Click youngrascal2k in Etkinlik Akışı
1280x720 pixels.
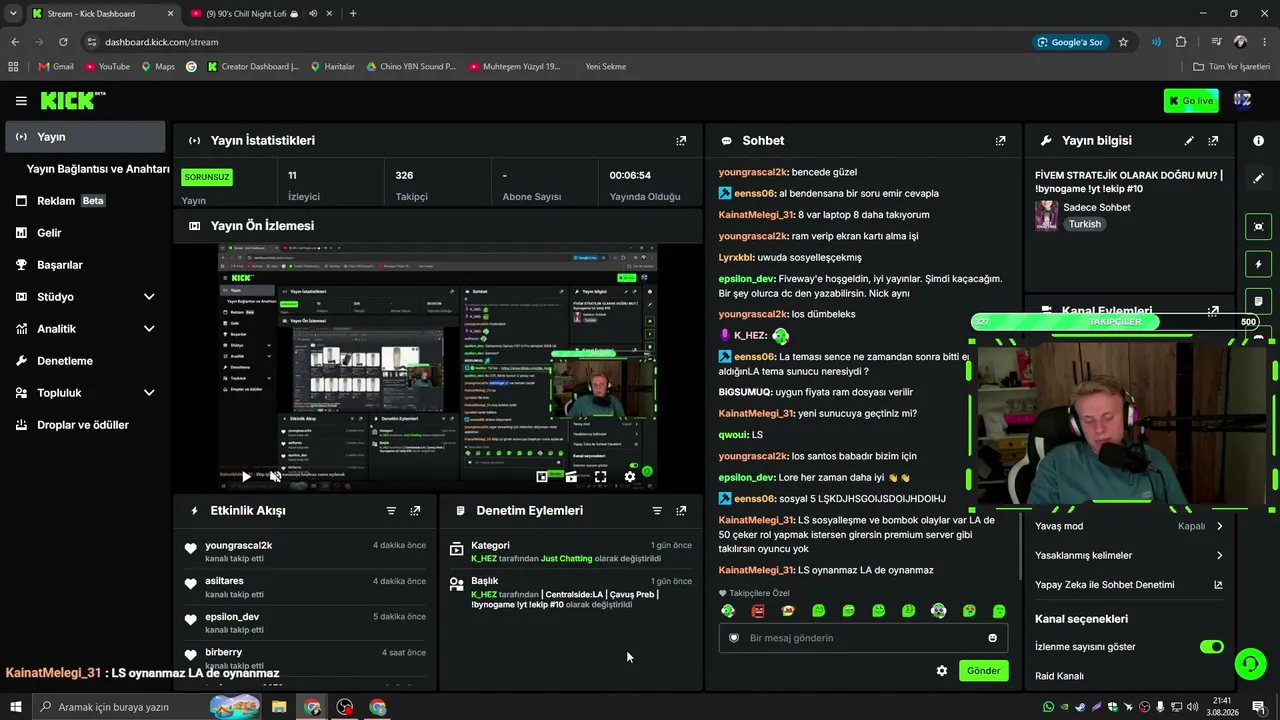(x=238, y=546)
